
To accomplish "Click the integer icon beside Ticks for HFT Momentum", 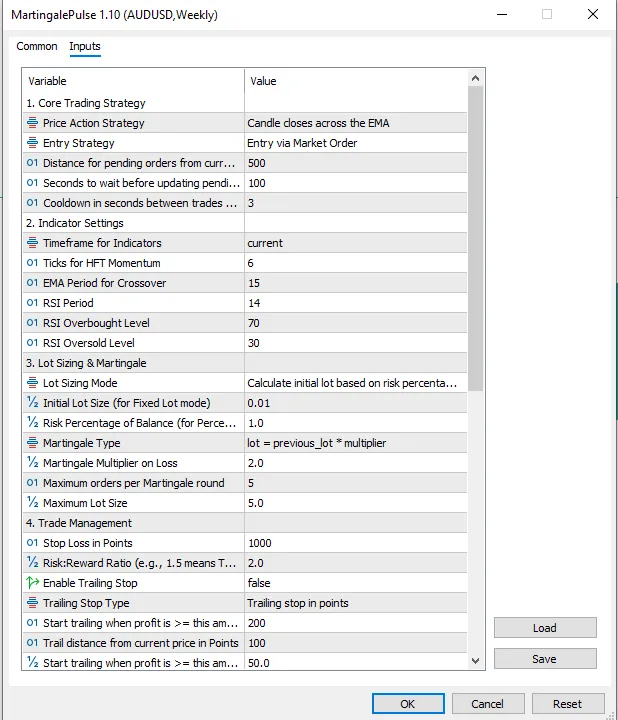I will (x=32, y=263).
